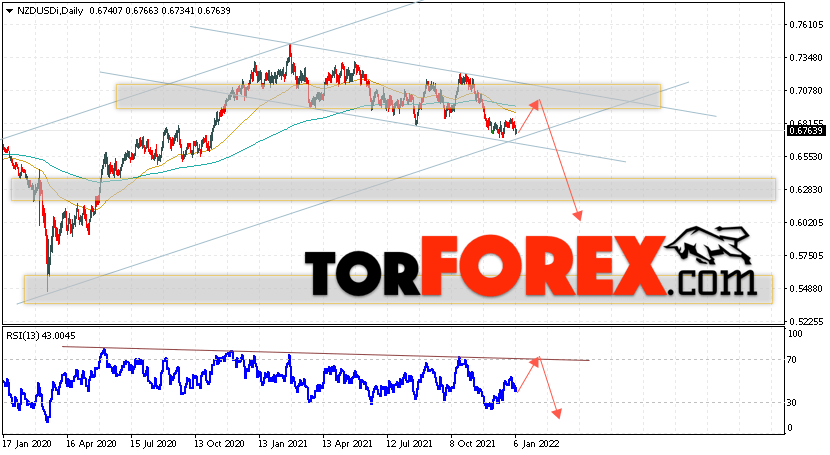The width and height of the screenshot is (830, 455).
Task: Click the OHLC values 0.67407 0.67663 0.67341 0.67639
Action: point(160,11)
